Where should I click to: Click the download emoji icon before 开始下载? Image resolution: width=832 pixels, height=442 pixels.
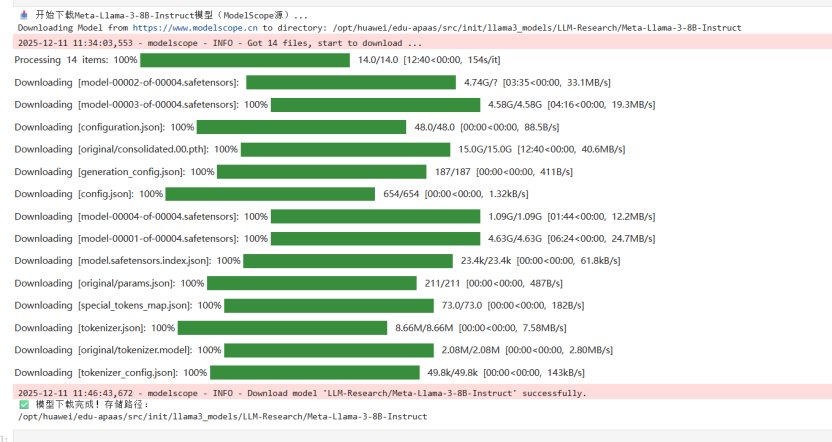coord(24,15)
